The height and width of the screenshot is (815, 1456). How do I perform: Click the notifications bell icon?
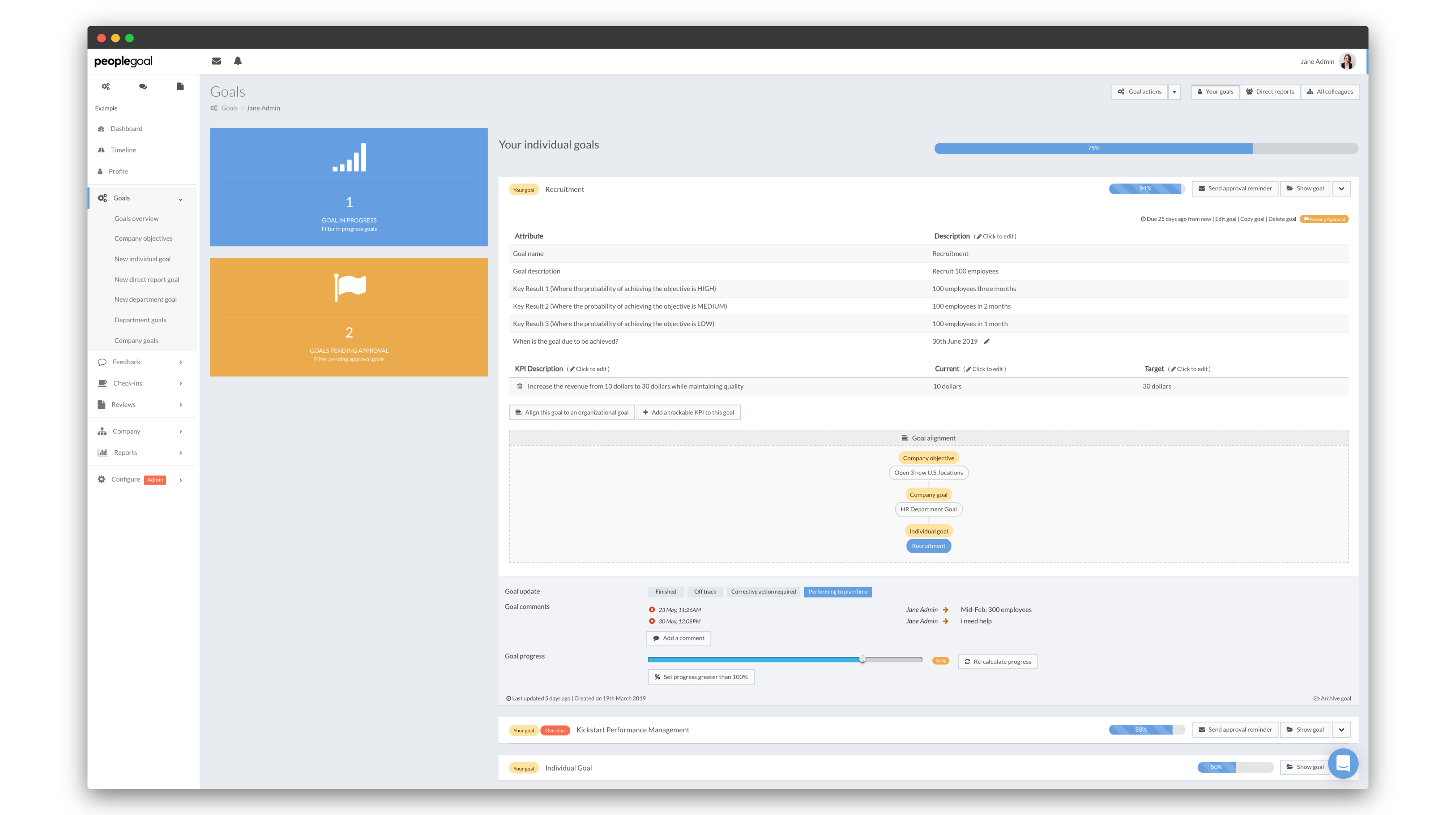[238, 61]
